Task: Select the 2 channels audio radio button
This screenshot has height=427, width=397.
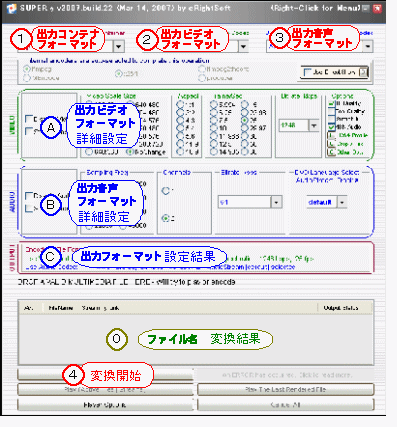Action: click(x=166, y=218)
